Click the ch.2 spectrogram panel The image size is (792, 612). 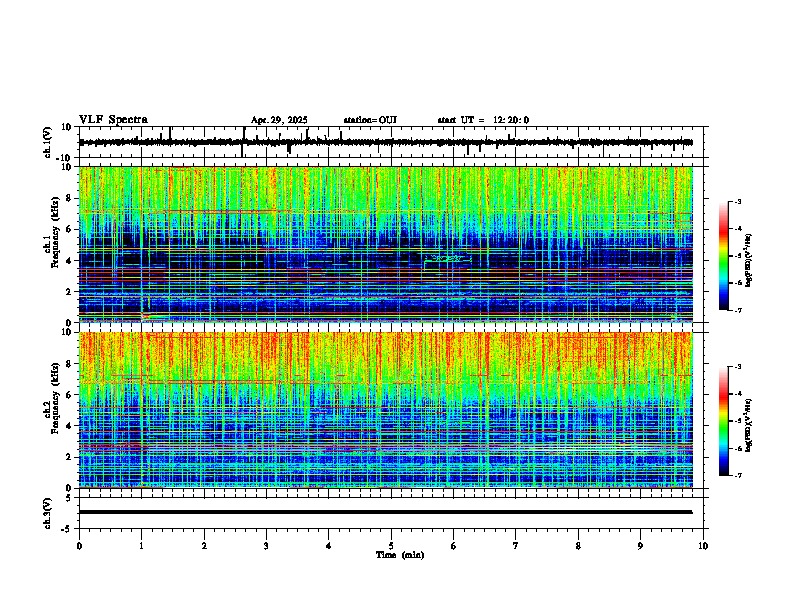click(386, 410)
